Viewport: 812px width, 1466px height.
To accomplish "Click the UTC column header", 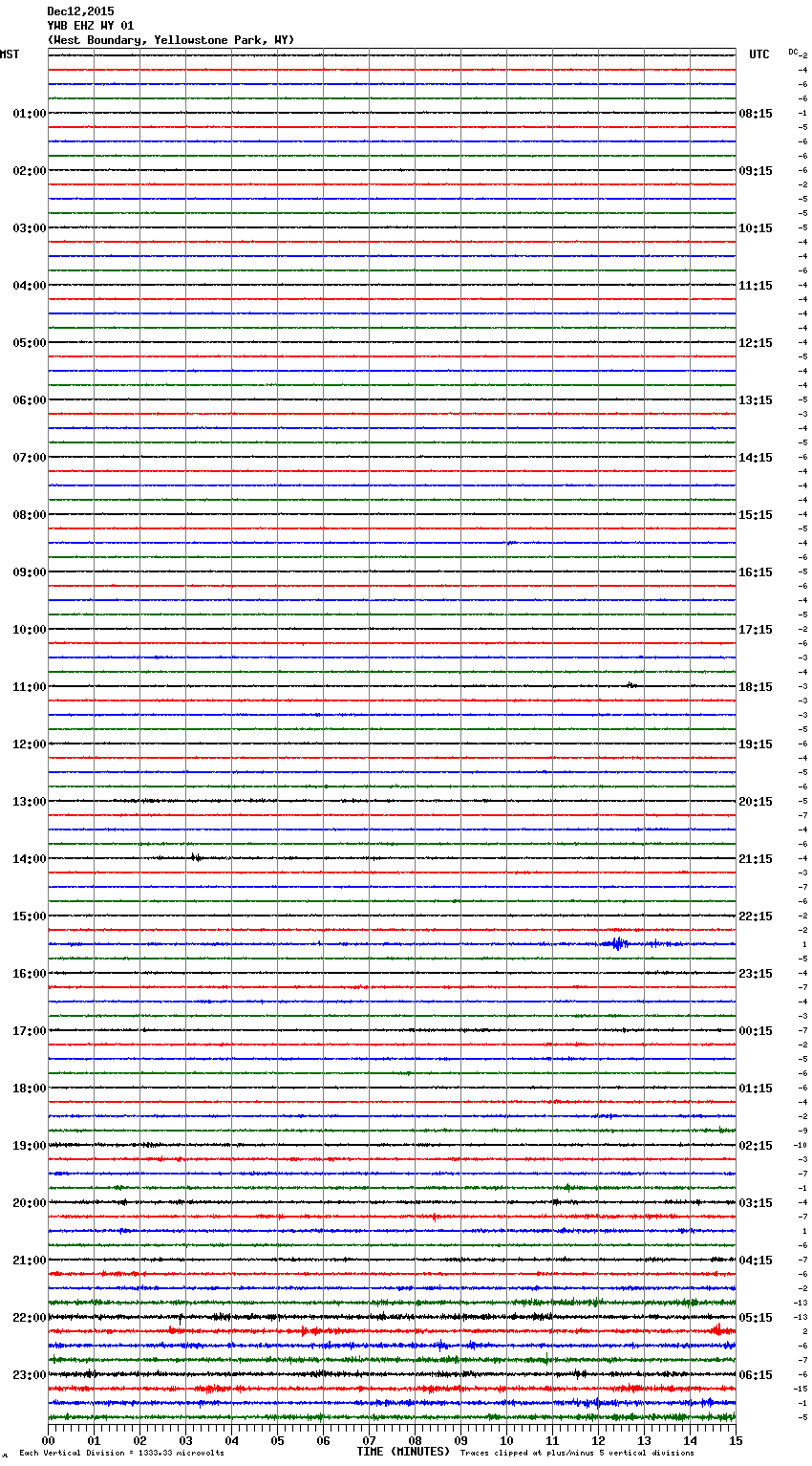I will [x=759, y=54].
